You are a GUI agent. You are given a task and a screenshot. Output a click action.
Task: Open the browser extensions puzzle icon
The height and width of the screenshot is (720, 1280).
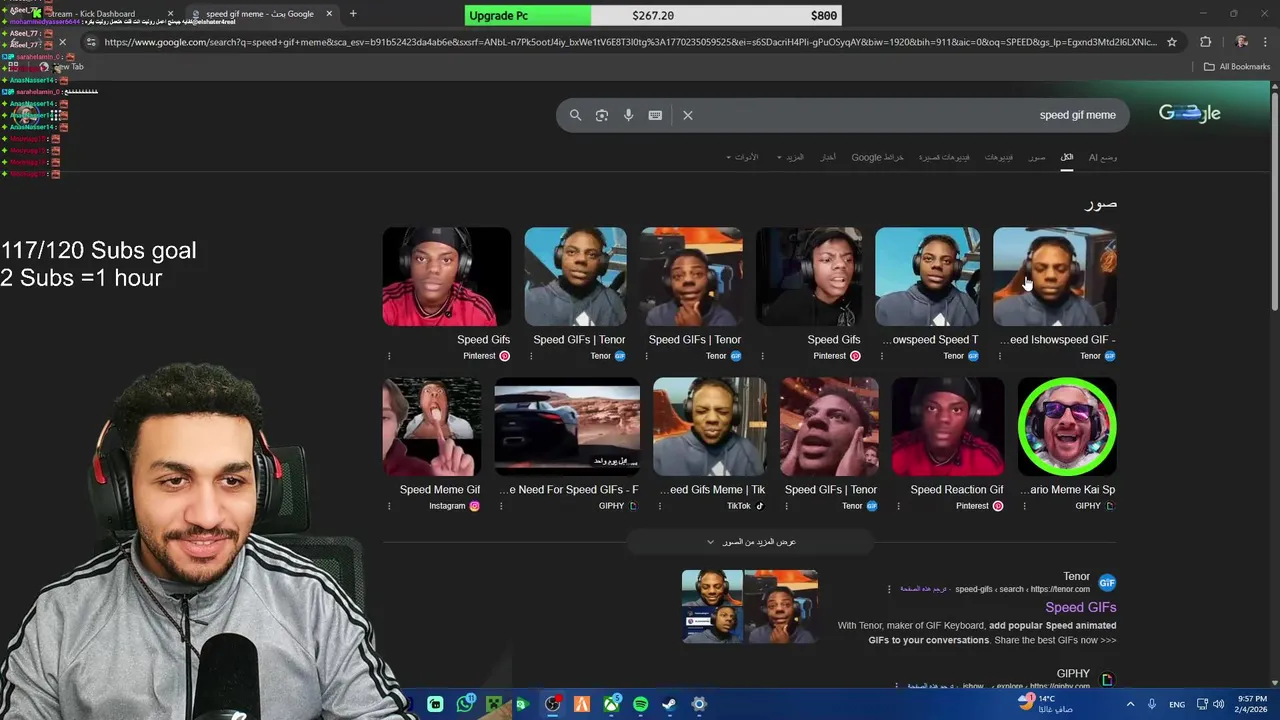click(x=1205, y=42)
